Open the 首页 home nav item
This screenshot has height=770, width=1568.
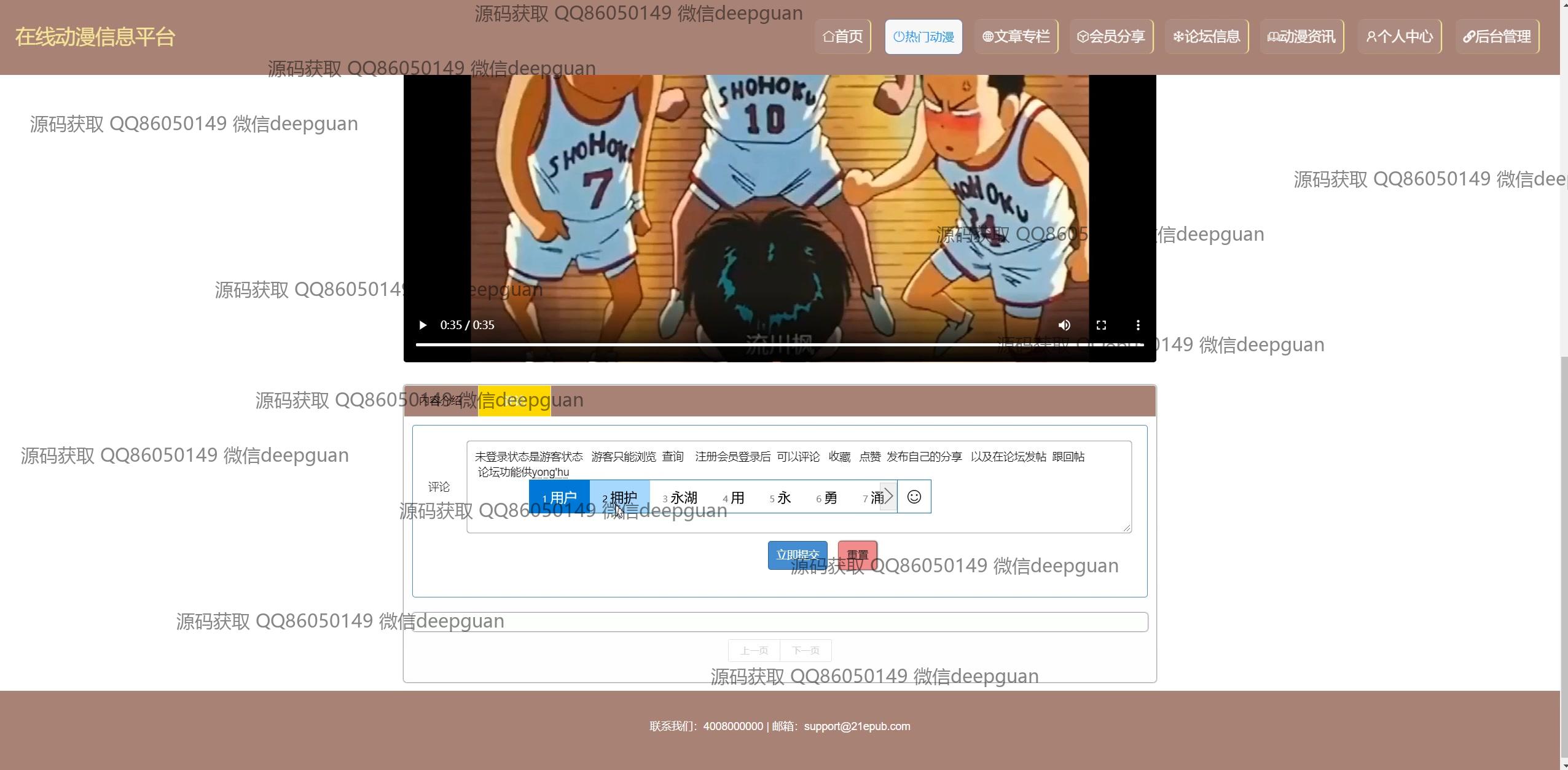click(843, 37)
